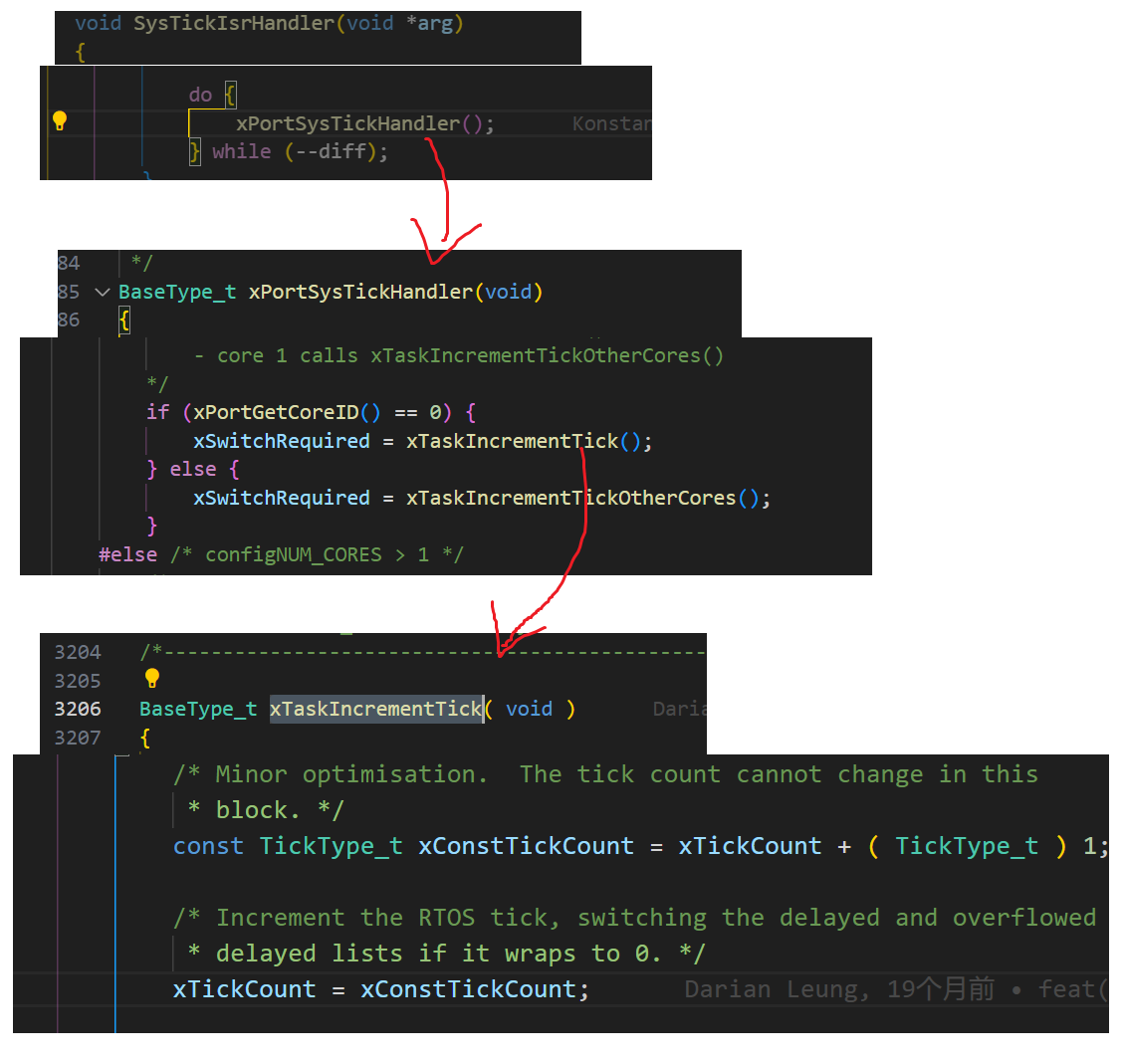Click xPortSysTickHandler in the line 85 definition
The height and width of the screenshot is (1064, 1123).
point(360,293)
